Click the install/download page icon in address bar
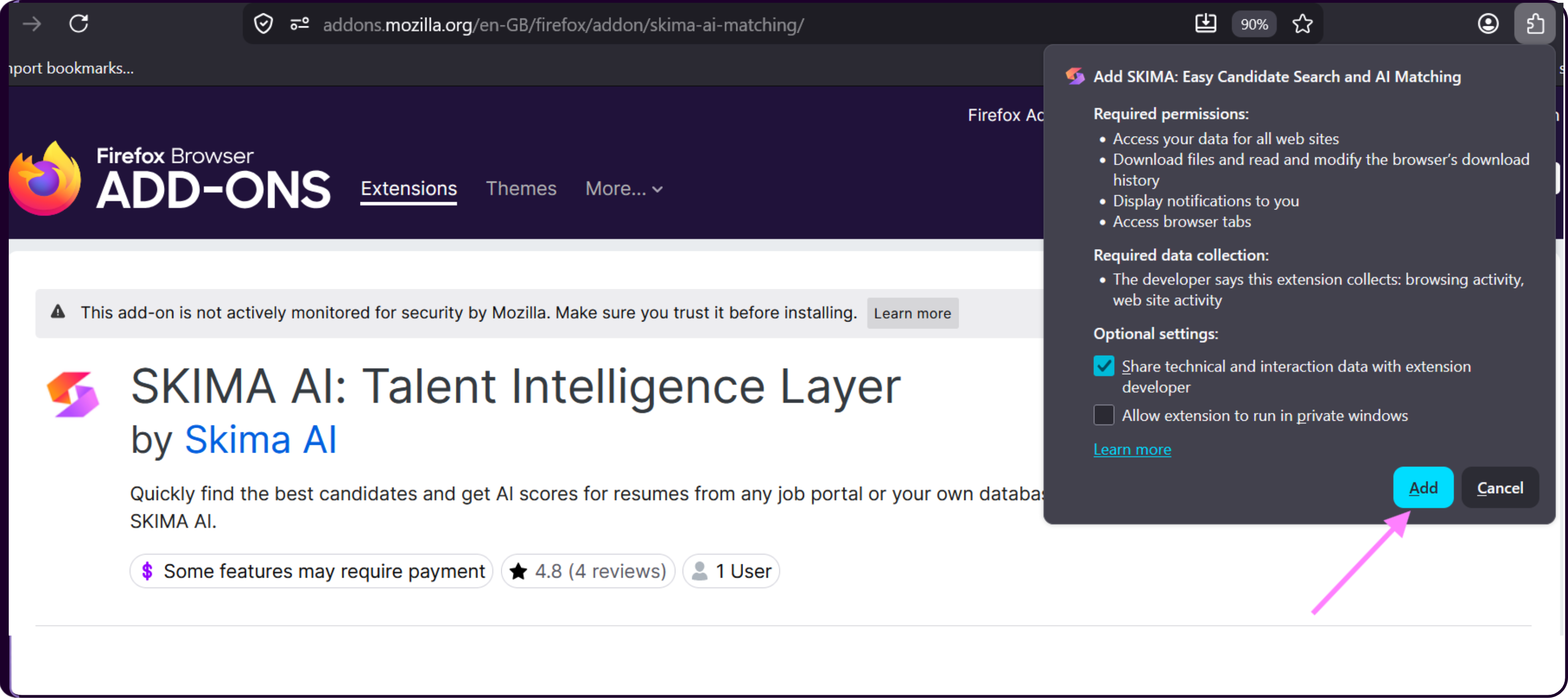The image size is (1568, 698). pos(1205,24)
